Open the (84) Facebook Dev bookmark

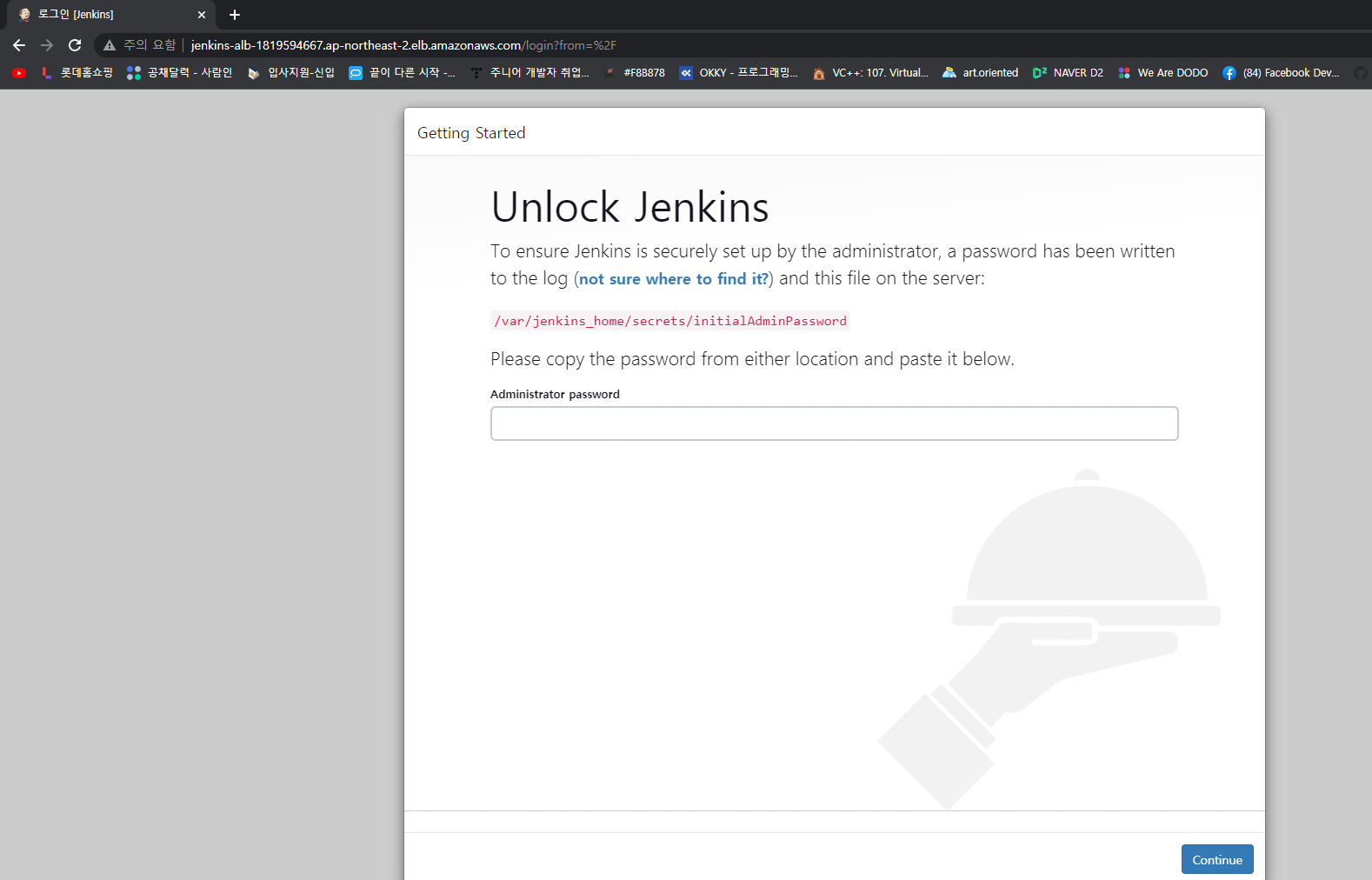tap(1281, 73)
